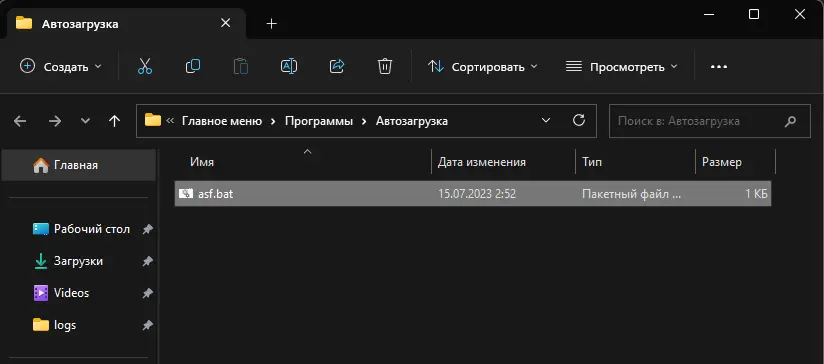The image size is (824, 364).
Task: Click the asf.bat file icon
Action: click(x=186, y=193)
